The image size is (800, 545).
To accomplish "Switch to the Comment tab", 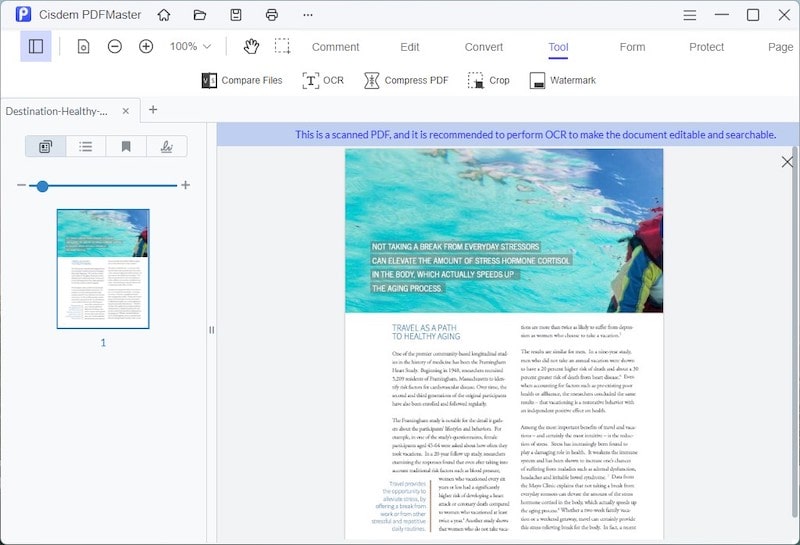I will coord(335,47).
